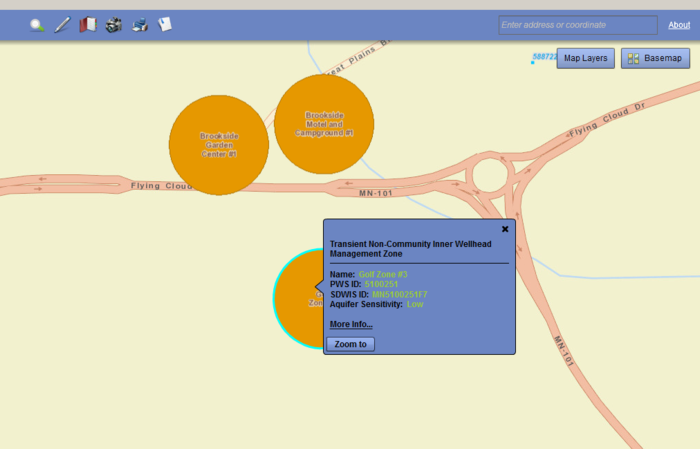The image size is (700, 449).
Task: Focus the address or coordinate search field
Action: [578, 25]
